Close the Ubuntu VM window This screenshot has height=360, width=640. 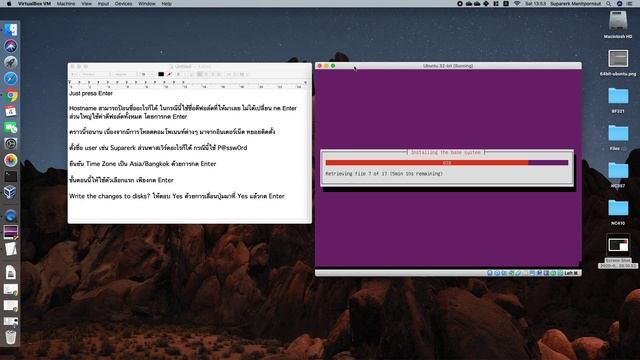click(320, 66)
